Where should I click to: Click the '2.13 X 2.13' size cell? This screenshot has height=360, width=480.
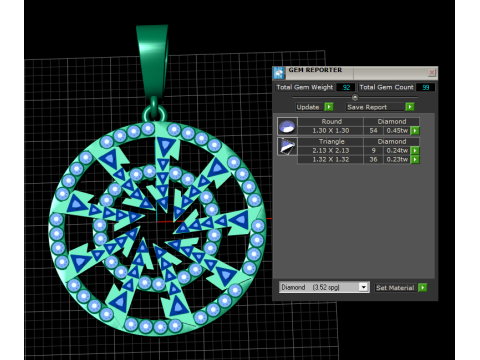tap(331, 151)
